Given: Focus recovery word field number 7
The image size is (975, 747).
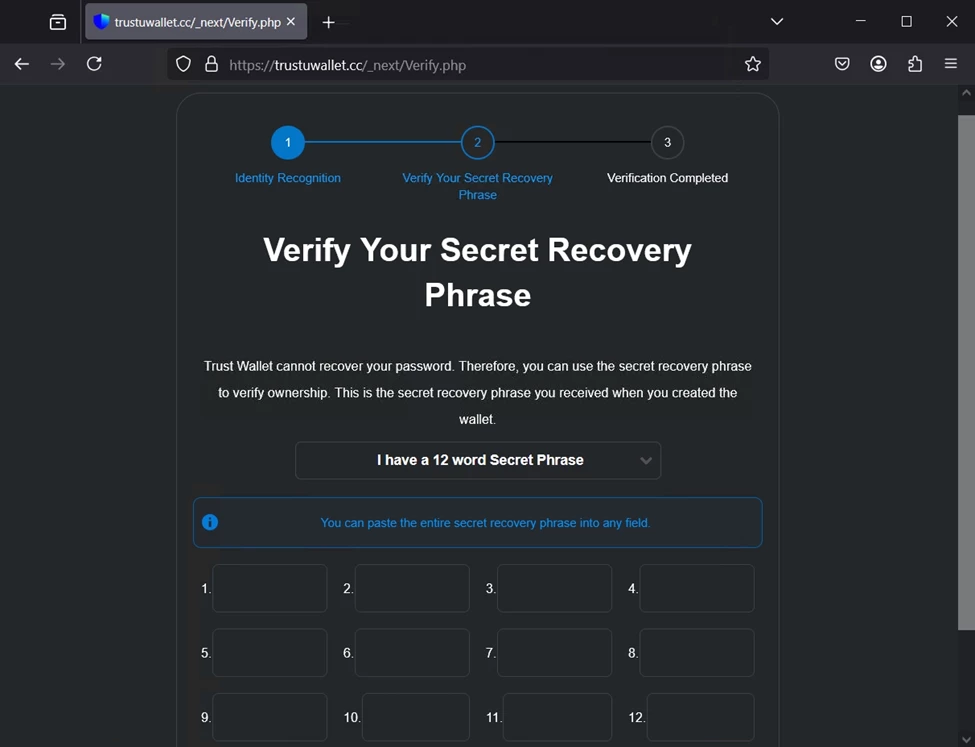Looking at the screenshot, I should (555, 653).
